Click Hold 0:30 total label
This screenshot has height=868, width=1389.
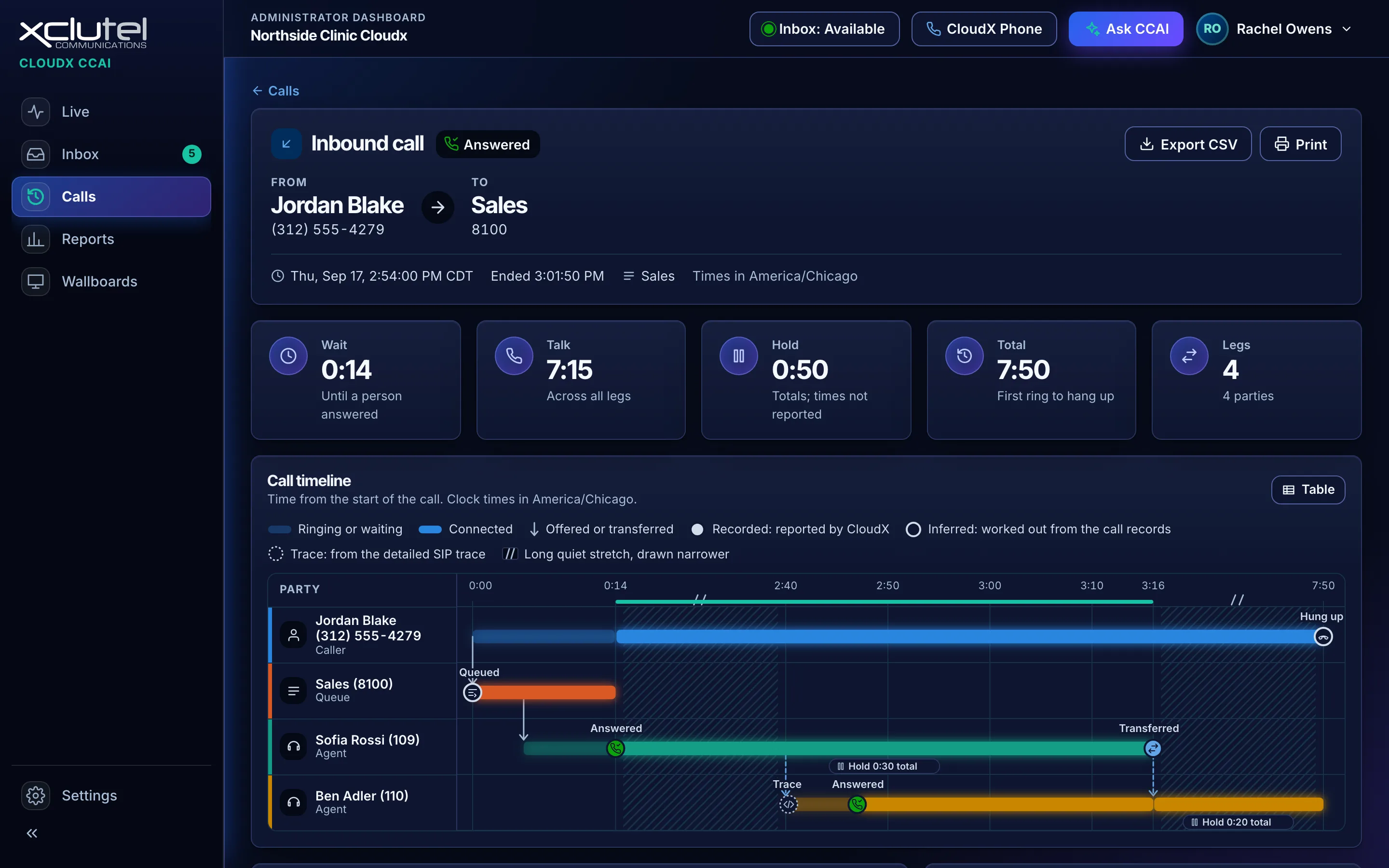(884, 766)
